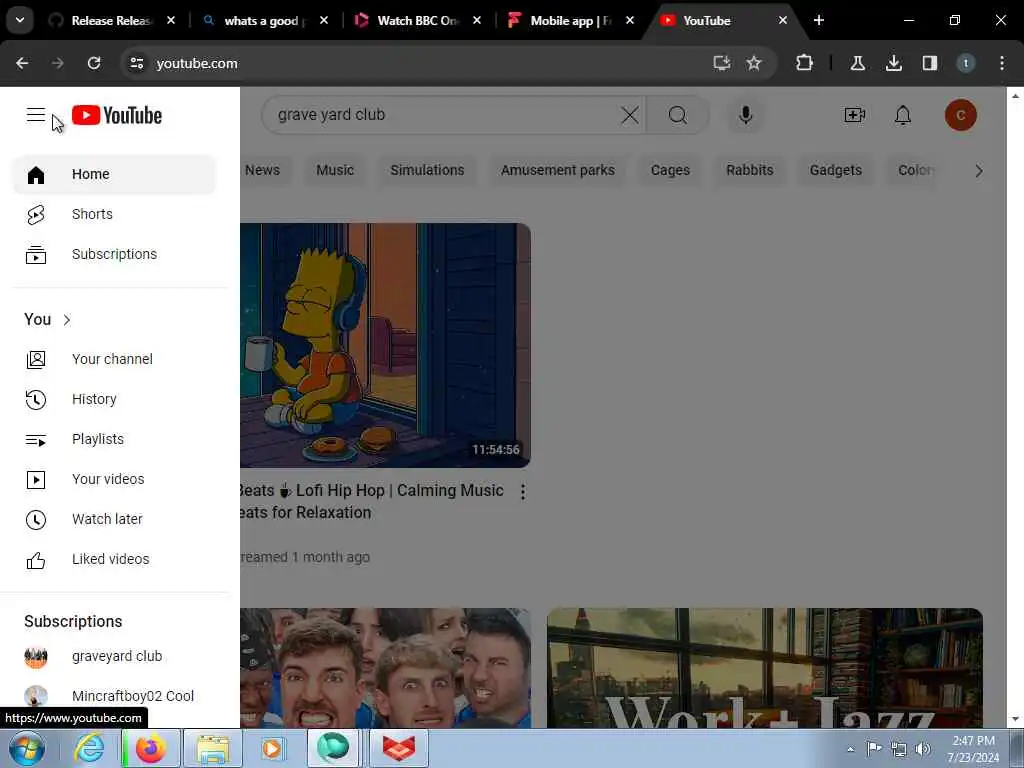
Task: Open Your videos page
Action: pos(114,479)
